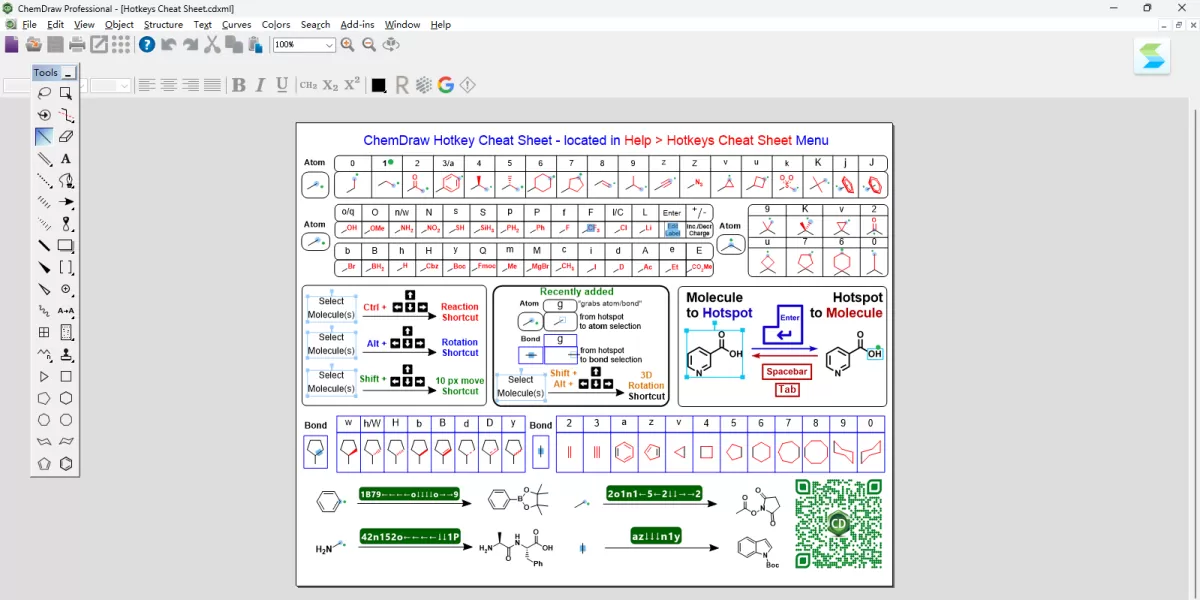Viewport: 1200px width, 600px height.
Task: Click the black color swatch in toolbar
Action: point(379,86)
